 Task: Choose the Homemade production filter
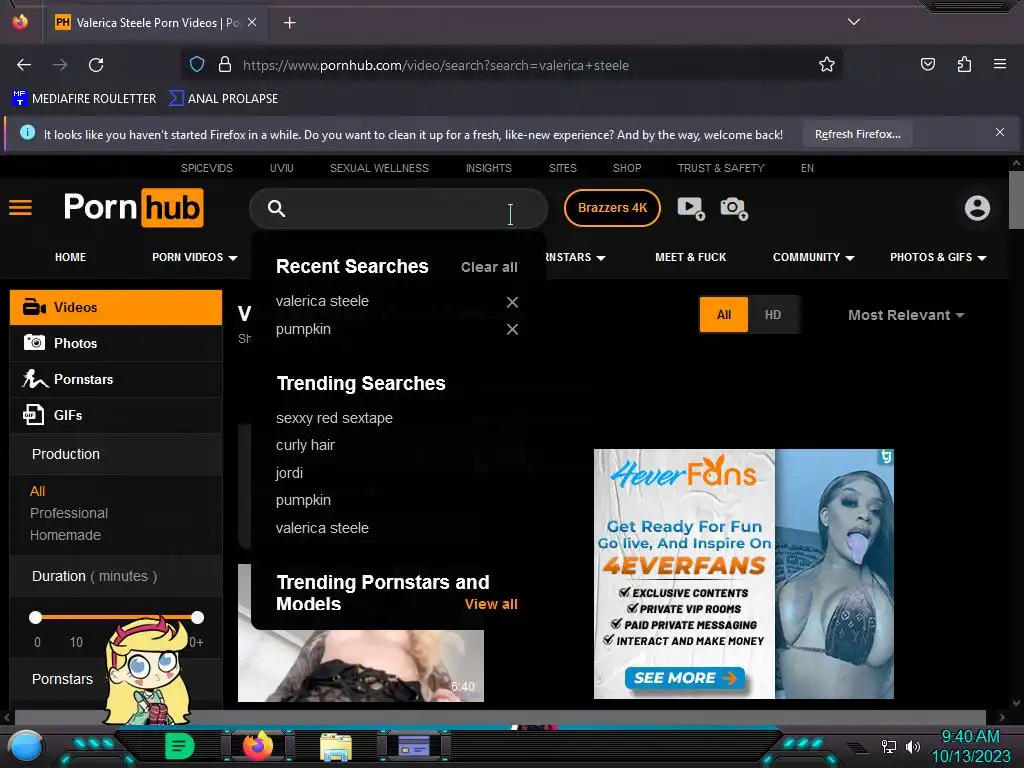tap(65, 535)
